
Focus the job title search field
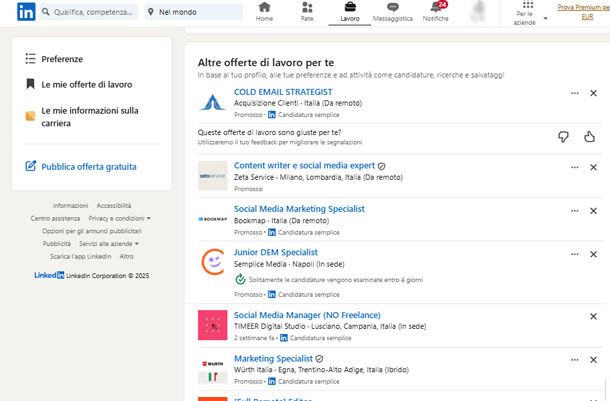(88, 12)
